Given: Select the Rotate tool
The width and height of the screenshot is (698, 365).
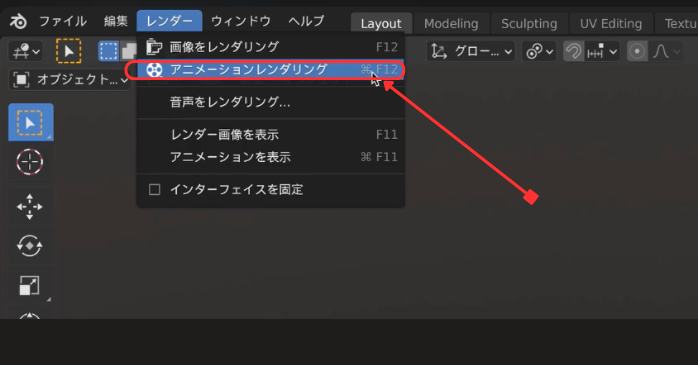Looking at the screenshot, I should click(30, 246).
